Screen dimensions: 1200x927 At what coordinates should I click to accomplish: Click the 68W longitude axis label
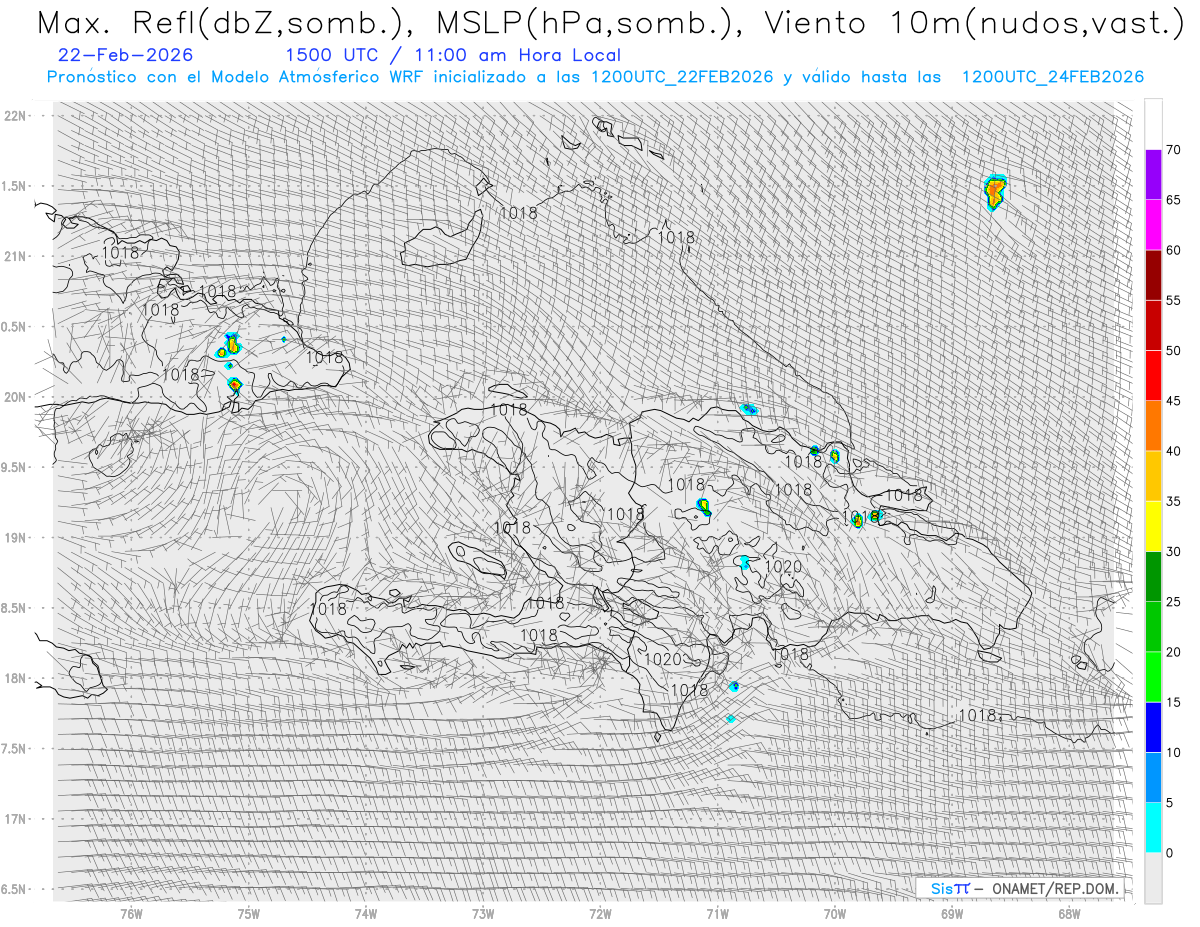(1069, 913)
